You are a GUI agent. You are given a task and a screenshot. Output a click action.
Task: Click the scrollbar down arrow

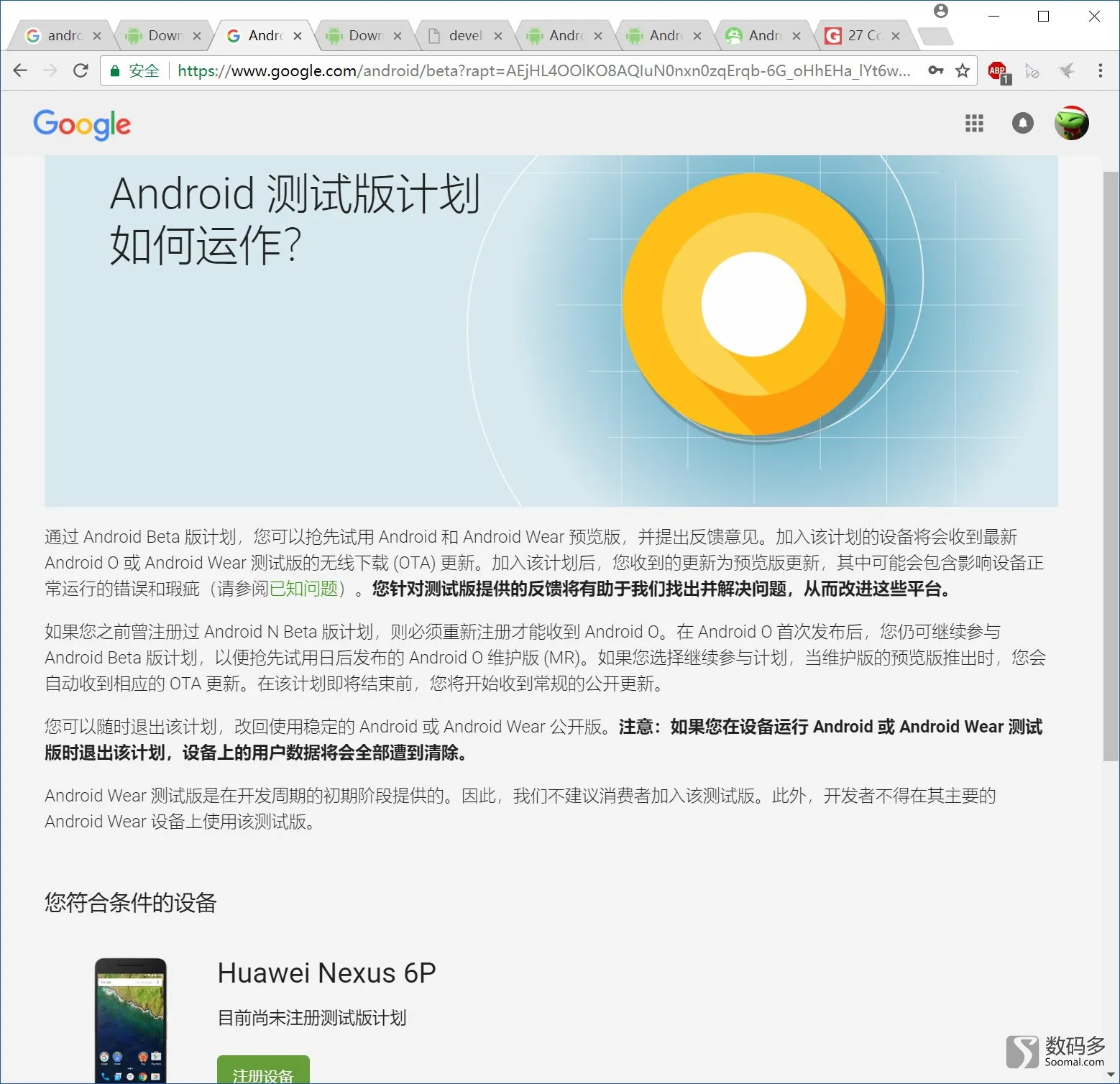(1111, 1075)
